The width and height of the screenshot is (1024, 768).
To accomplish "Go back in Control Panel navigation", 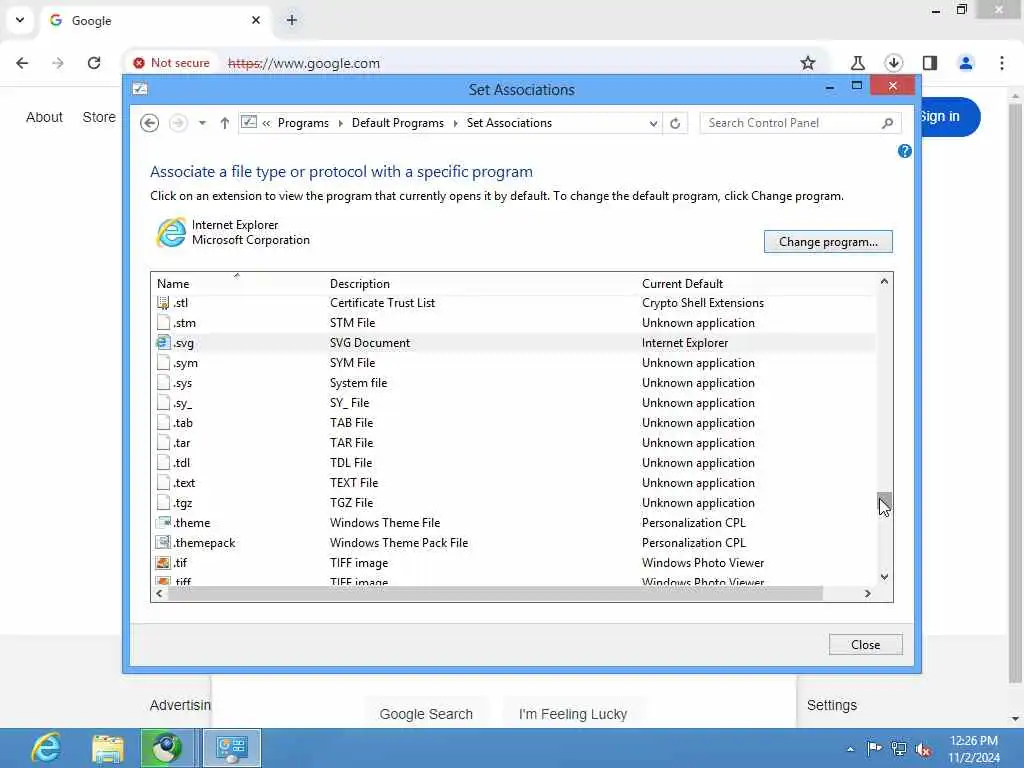I will click(150, 123).
